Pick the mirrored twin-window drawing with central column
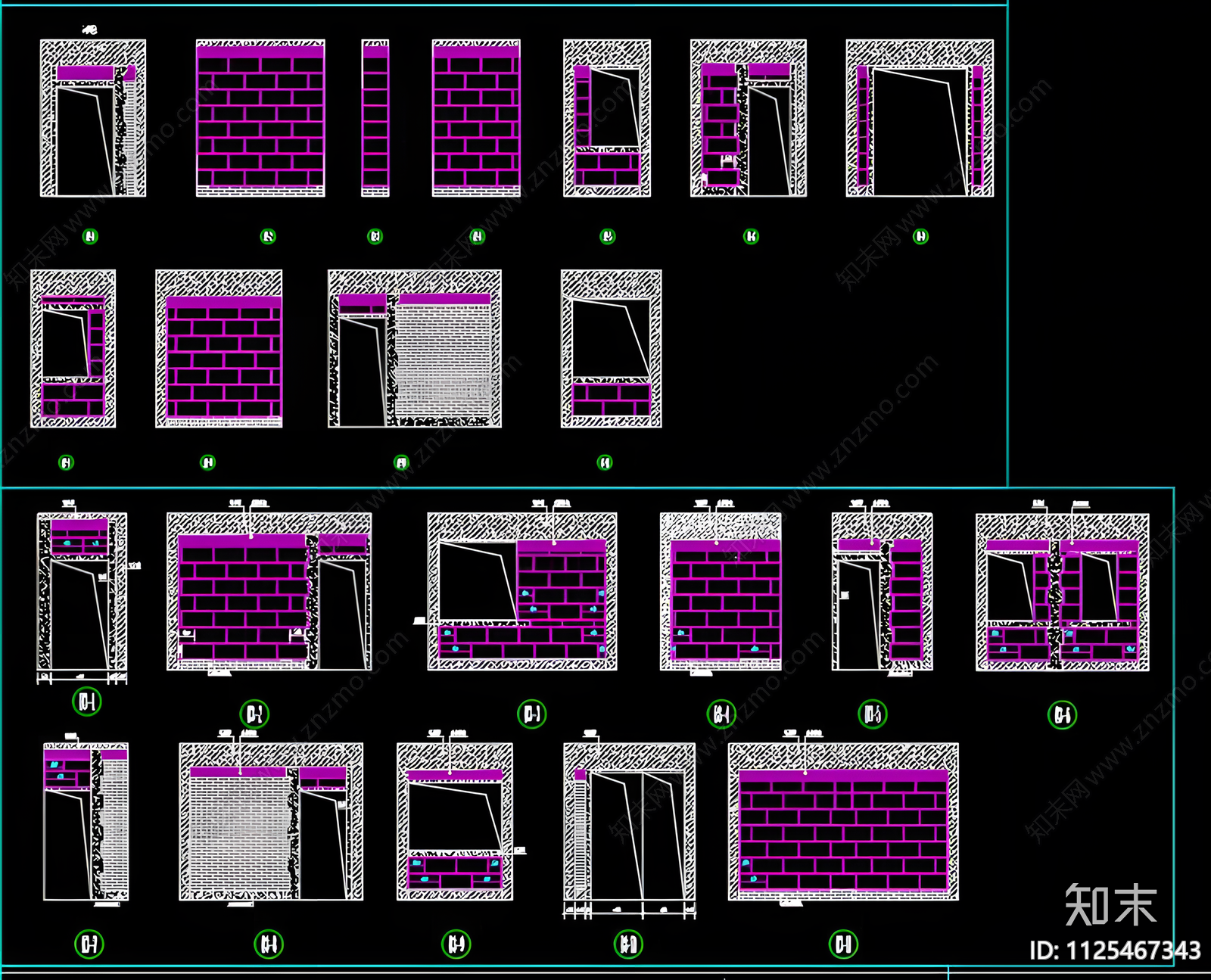The image size is (1211, 980). tap(1063, 592)
